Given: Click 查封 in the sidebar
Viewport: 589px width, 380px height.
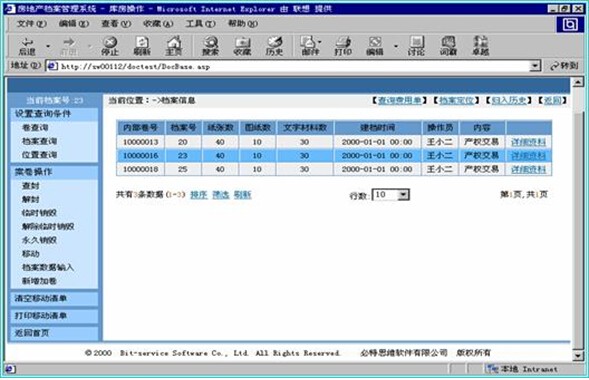Looking at the screenshot, I should click(30, 185).
